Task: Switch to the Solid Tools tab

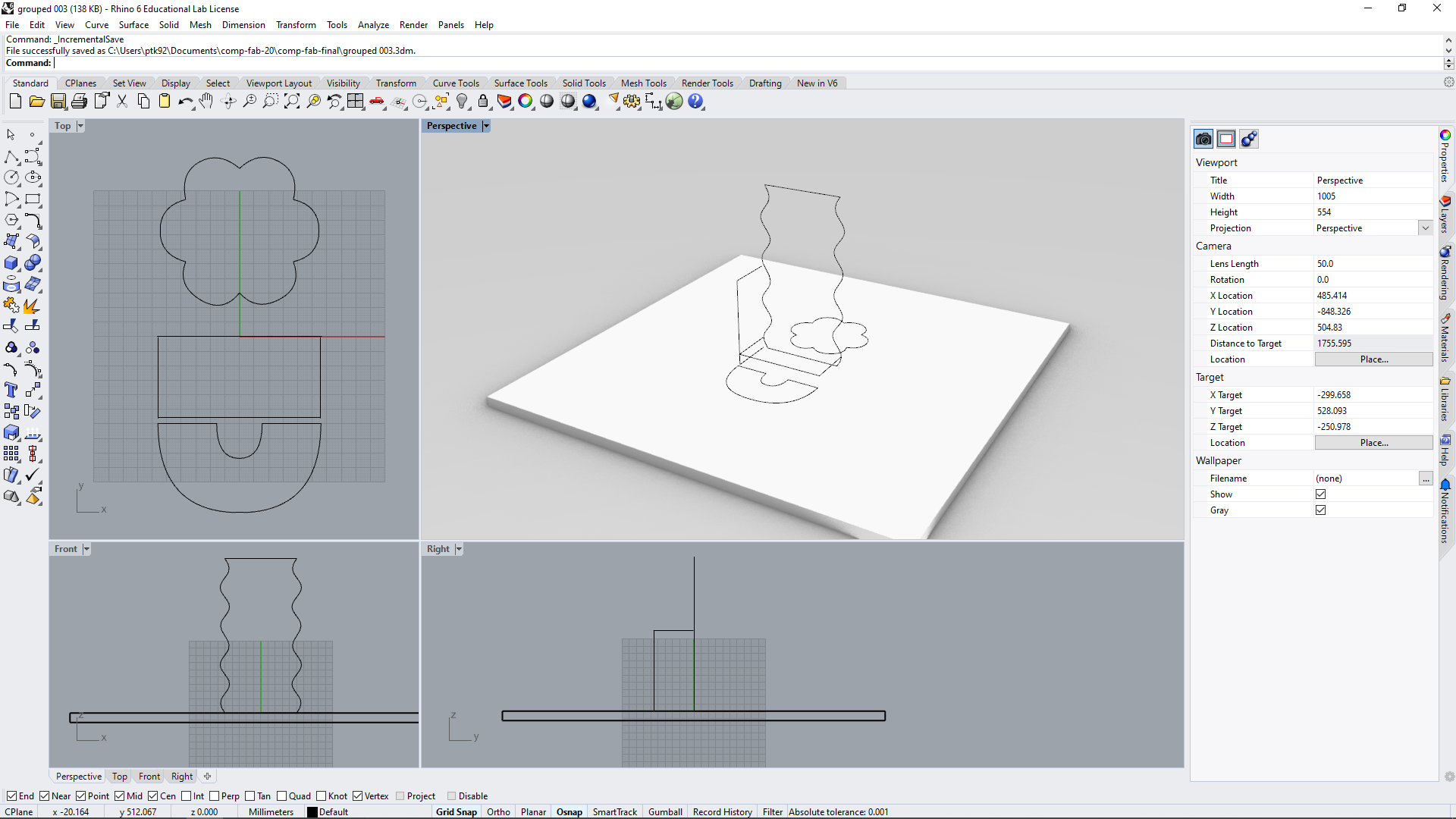Action: click(584, 83)
